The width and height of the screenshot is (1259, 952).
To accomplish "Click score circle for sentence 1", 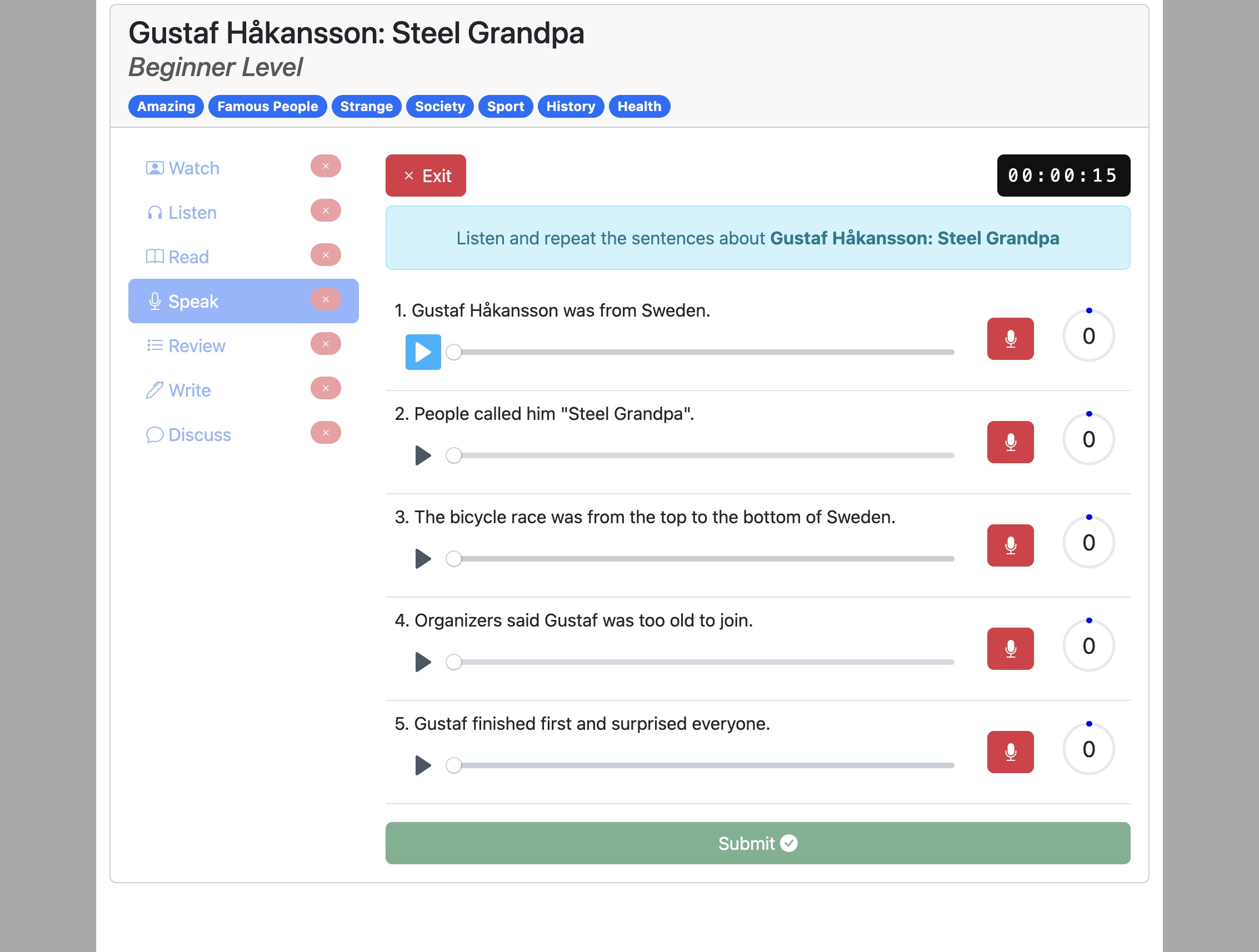I will coord(1088,335).
